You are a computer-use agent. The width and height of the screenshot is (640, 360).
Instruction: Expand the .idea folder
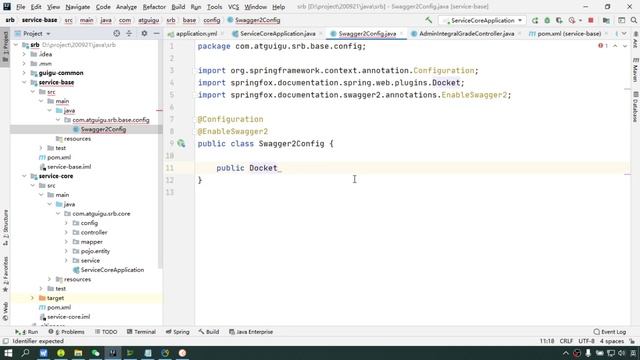tap(24, 54)
